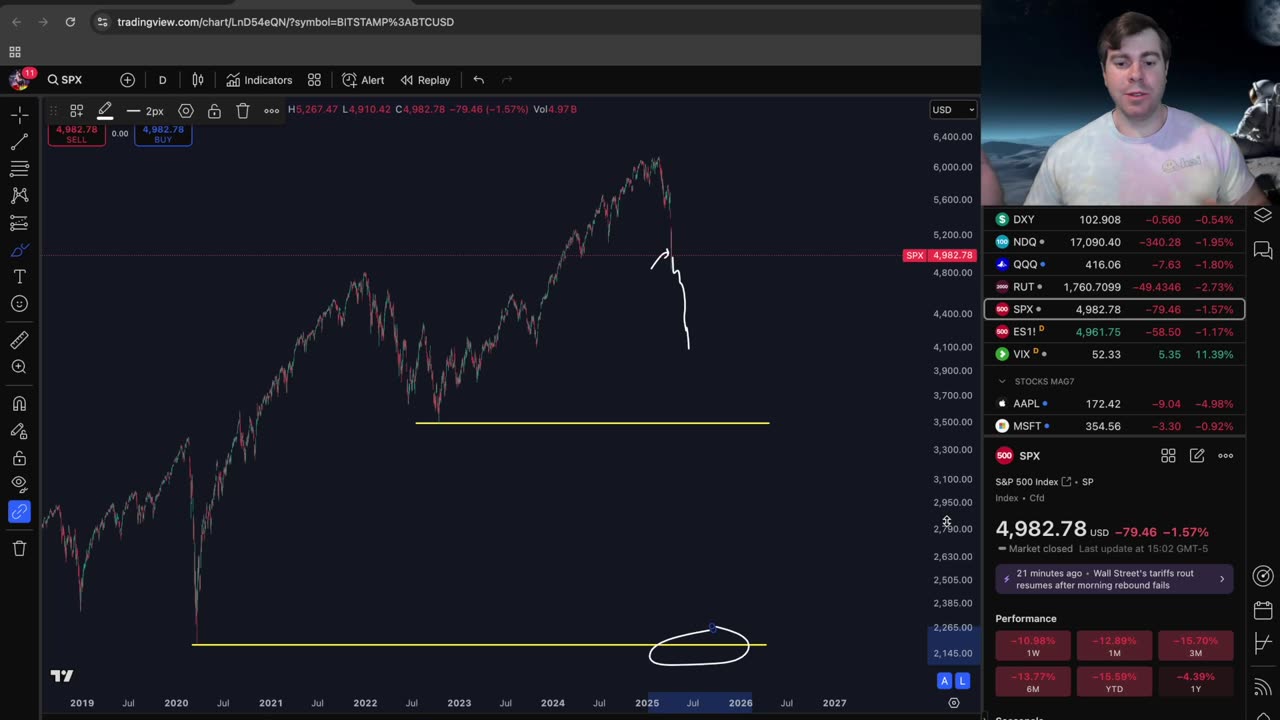Select RUT in the watchlist

[x=1114, y=287]
